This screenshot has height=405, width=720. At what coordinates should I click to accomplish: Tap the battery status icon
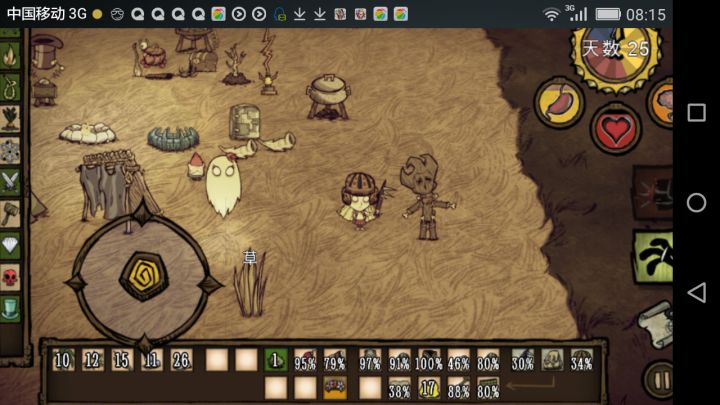pos(608,15)
